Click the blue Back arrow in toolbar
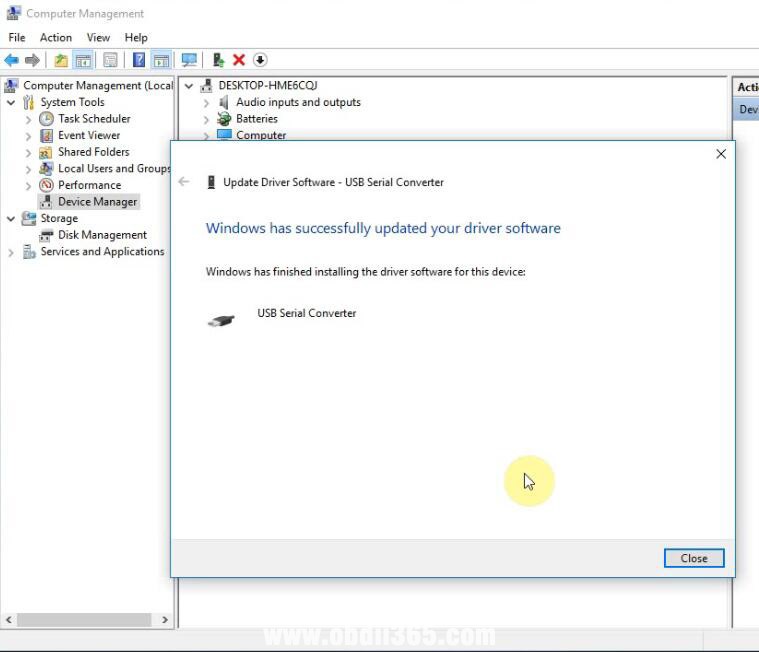This screenshot has width=759, height=652. [x=11, y=60]
